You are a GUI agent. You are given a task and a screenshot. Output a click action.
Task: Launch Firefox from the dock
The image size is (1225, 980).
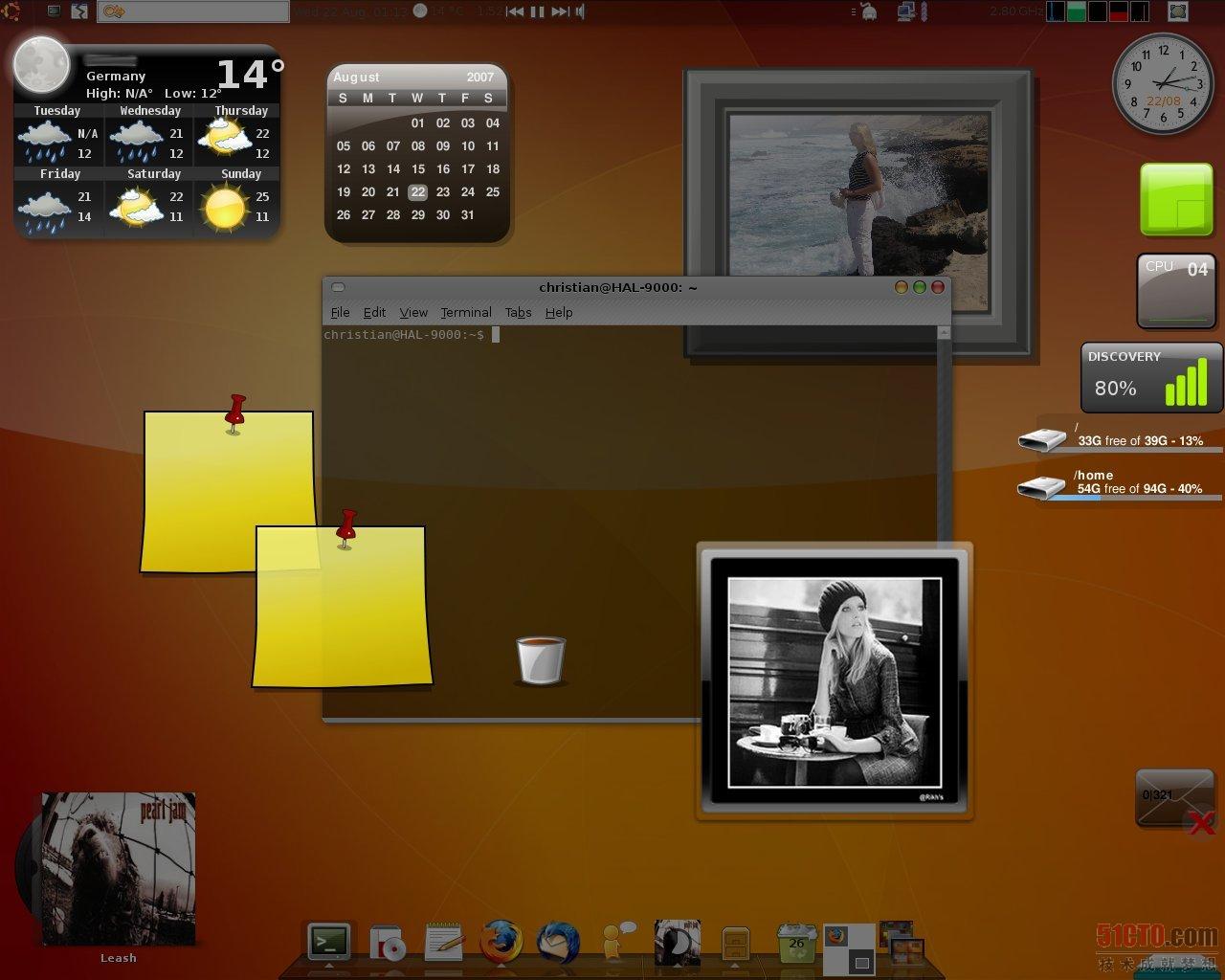pos(501,943)
